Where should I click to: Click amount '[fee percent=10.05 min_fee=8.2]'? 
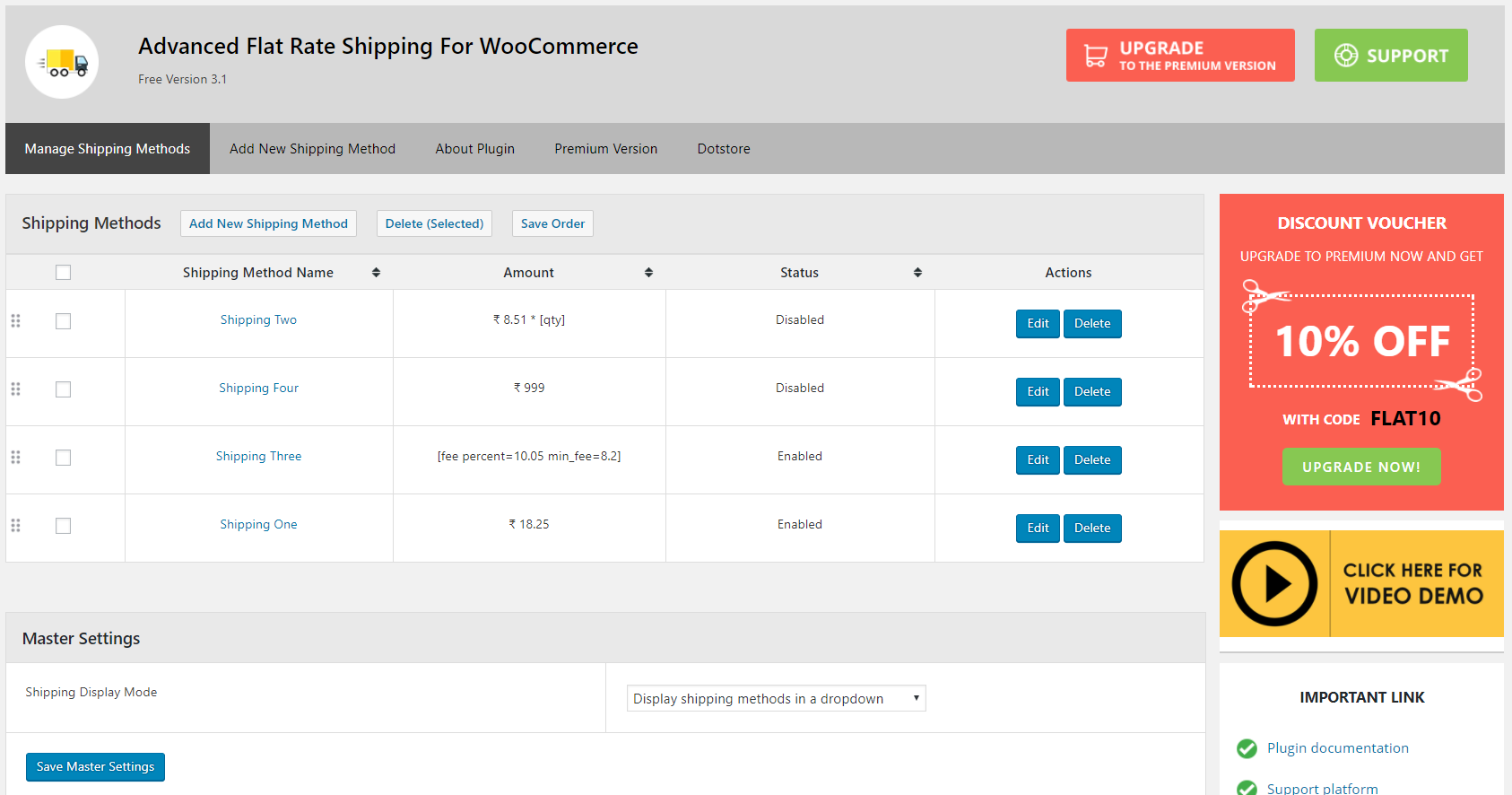[x=529, y=456]
